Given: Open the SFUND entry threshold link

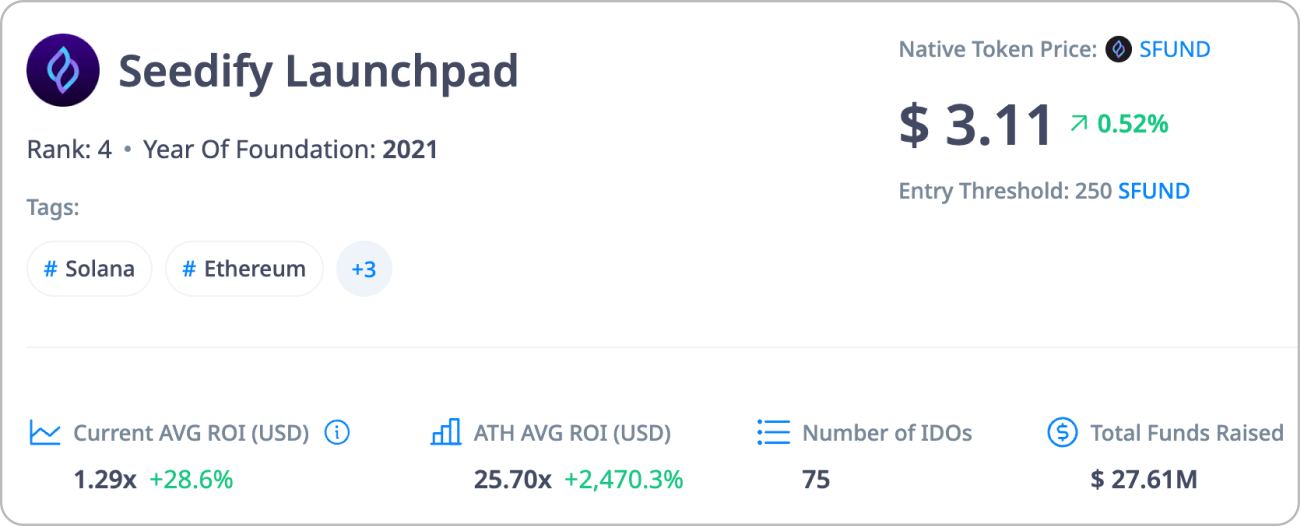Looking at the screenshot, I should 1154,191.
